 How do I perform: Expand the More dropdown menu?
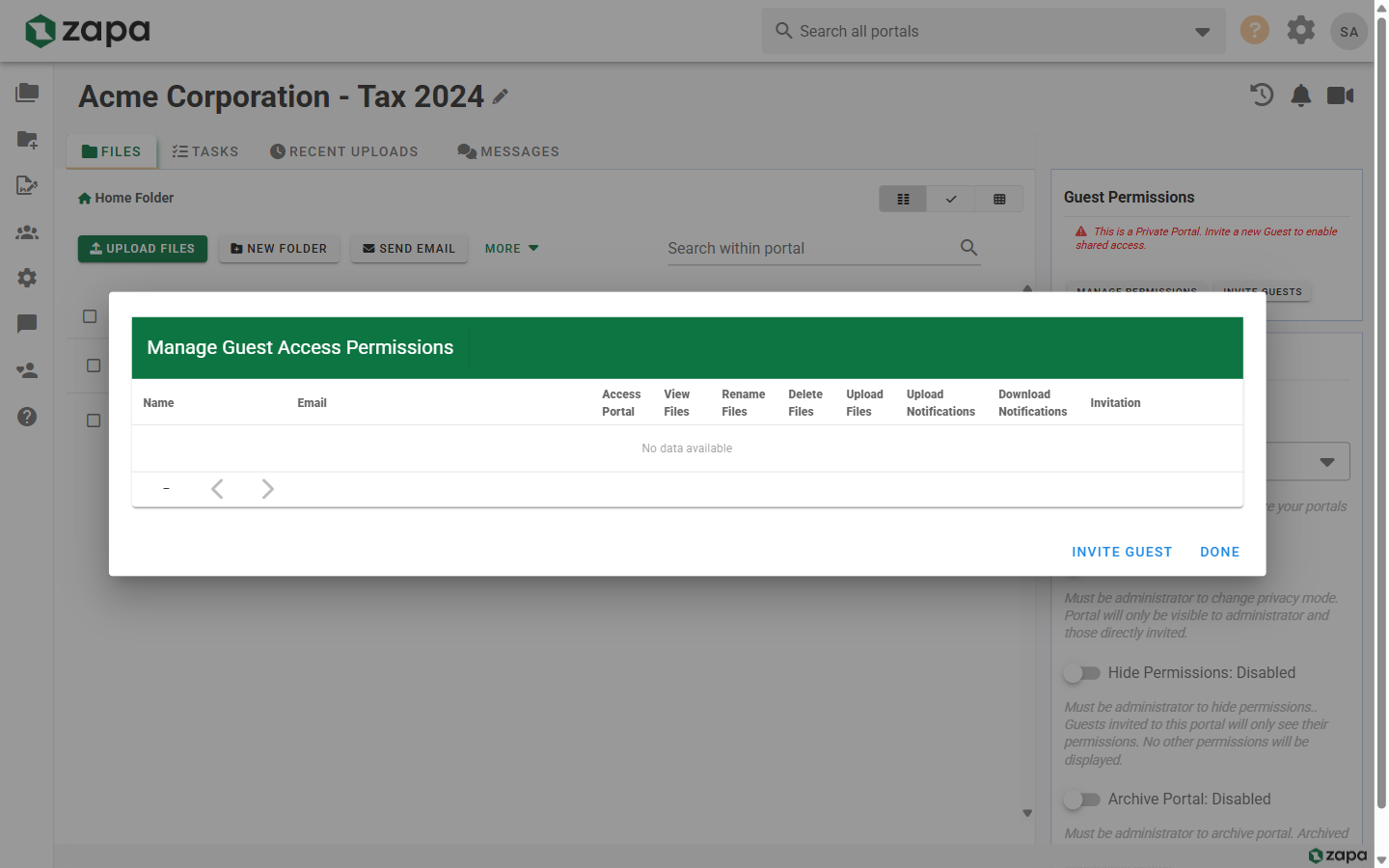[512, 249]
